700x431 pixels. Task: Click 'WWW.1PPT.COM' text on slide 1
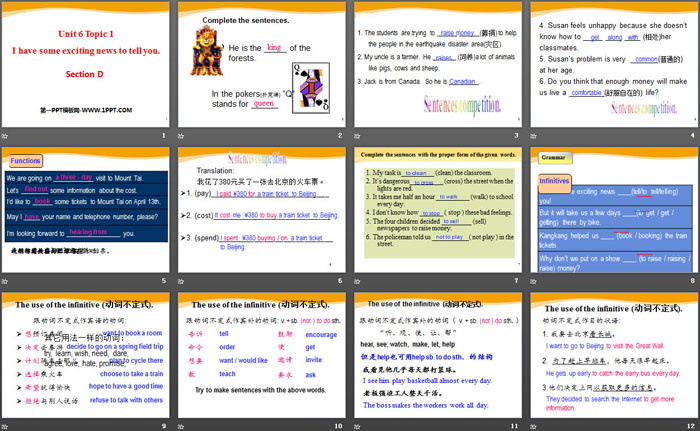[x=107, y=110]
